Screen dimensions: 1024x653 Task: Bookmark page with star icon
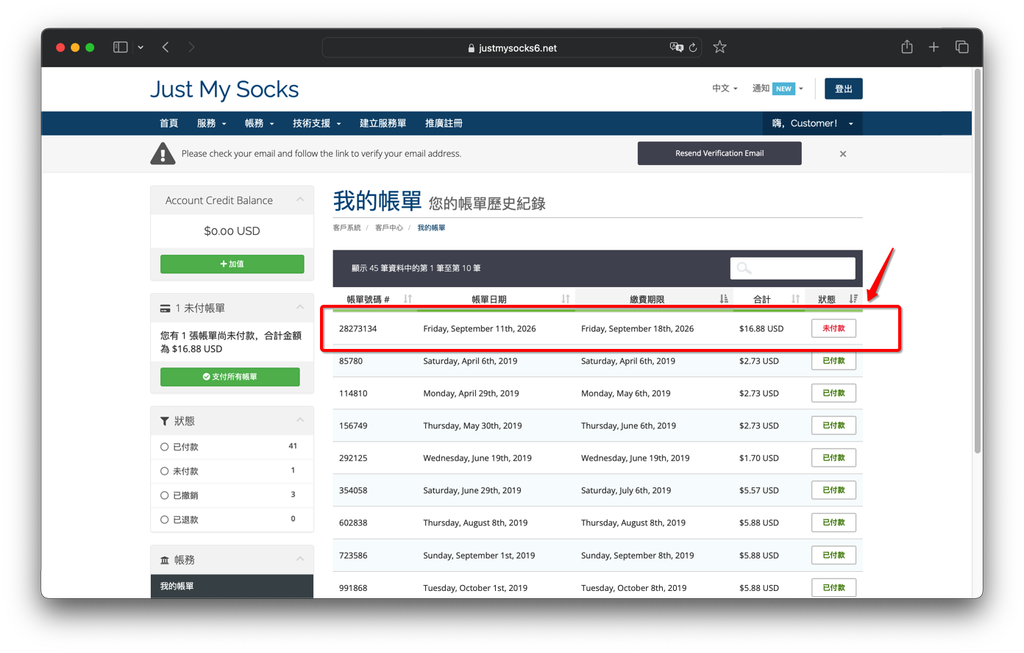[x=720, y=47]
